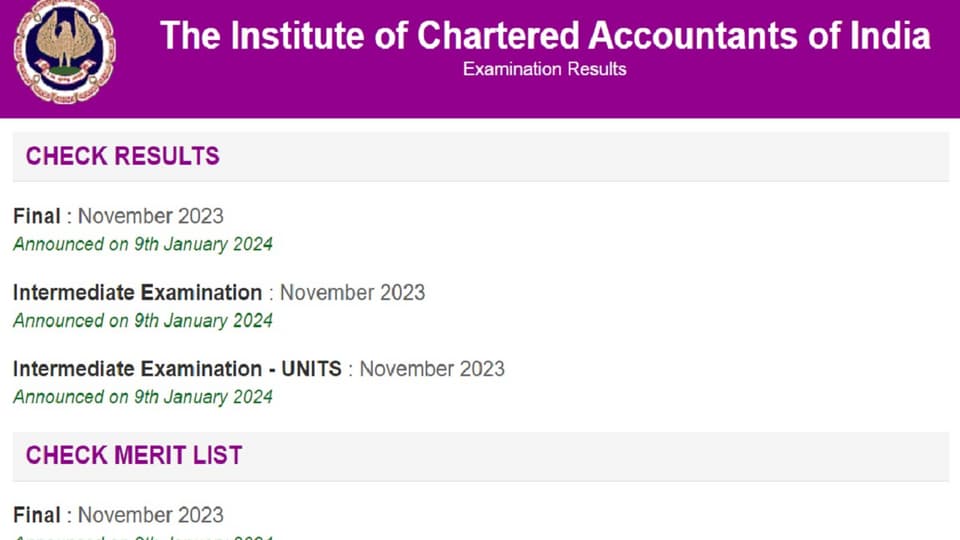Click the ICAI emblem logo
This screenshot has height=540, width=960.
pyautogui.click(x=65, y=53)
